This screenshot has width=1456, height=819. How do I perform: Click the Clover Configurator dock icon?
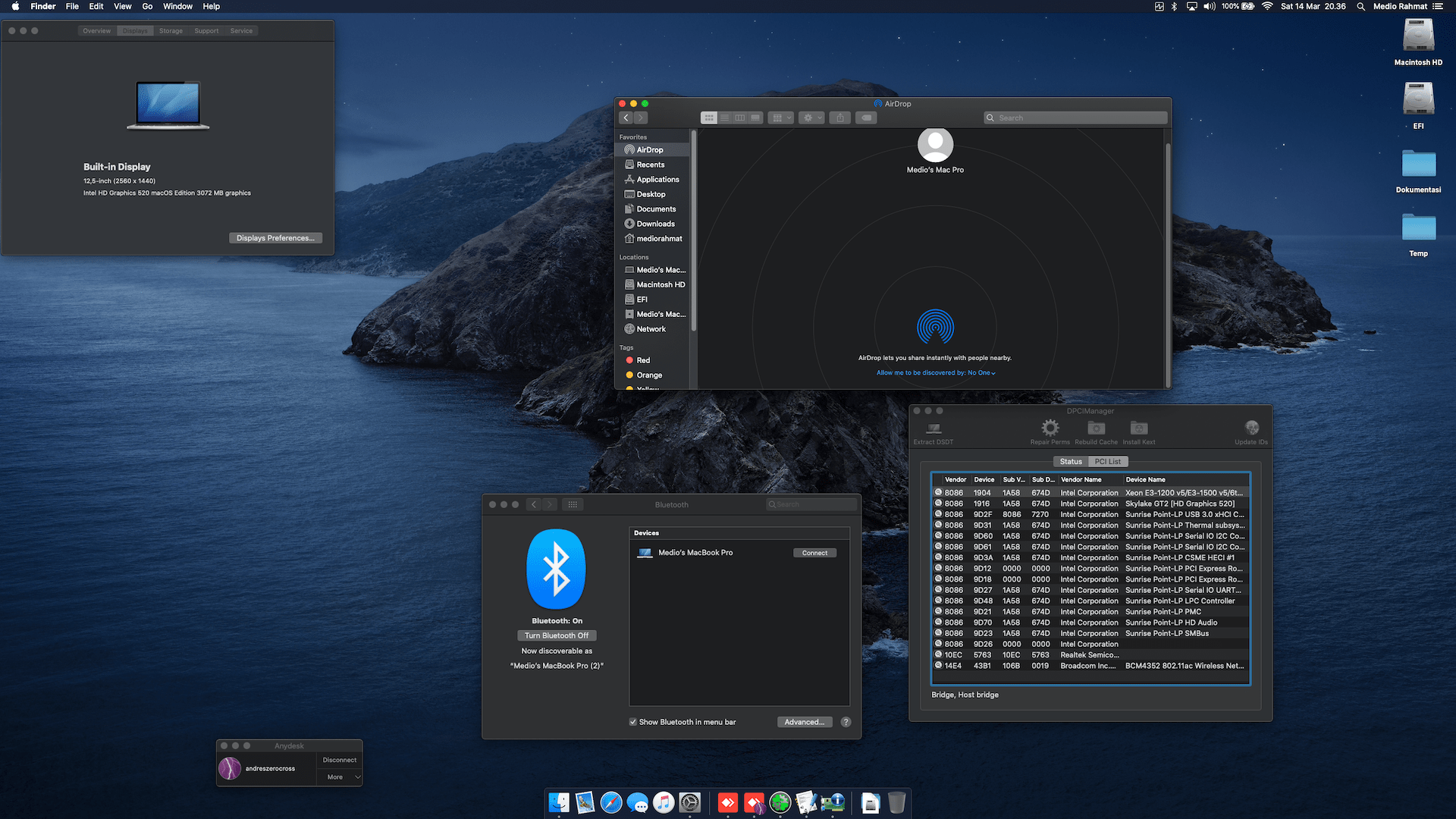coord(780,802)
